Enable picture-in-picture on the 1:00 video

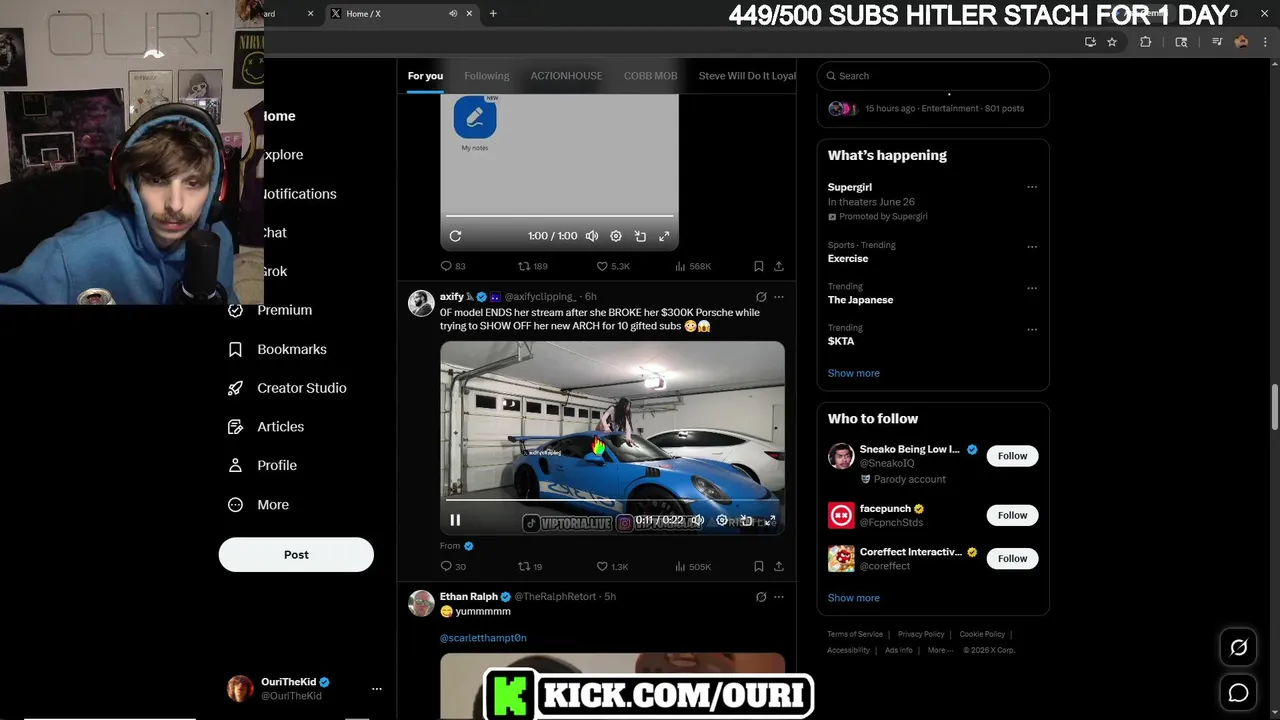pos(640,236)
